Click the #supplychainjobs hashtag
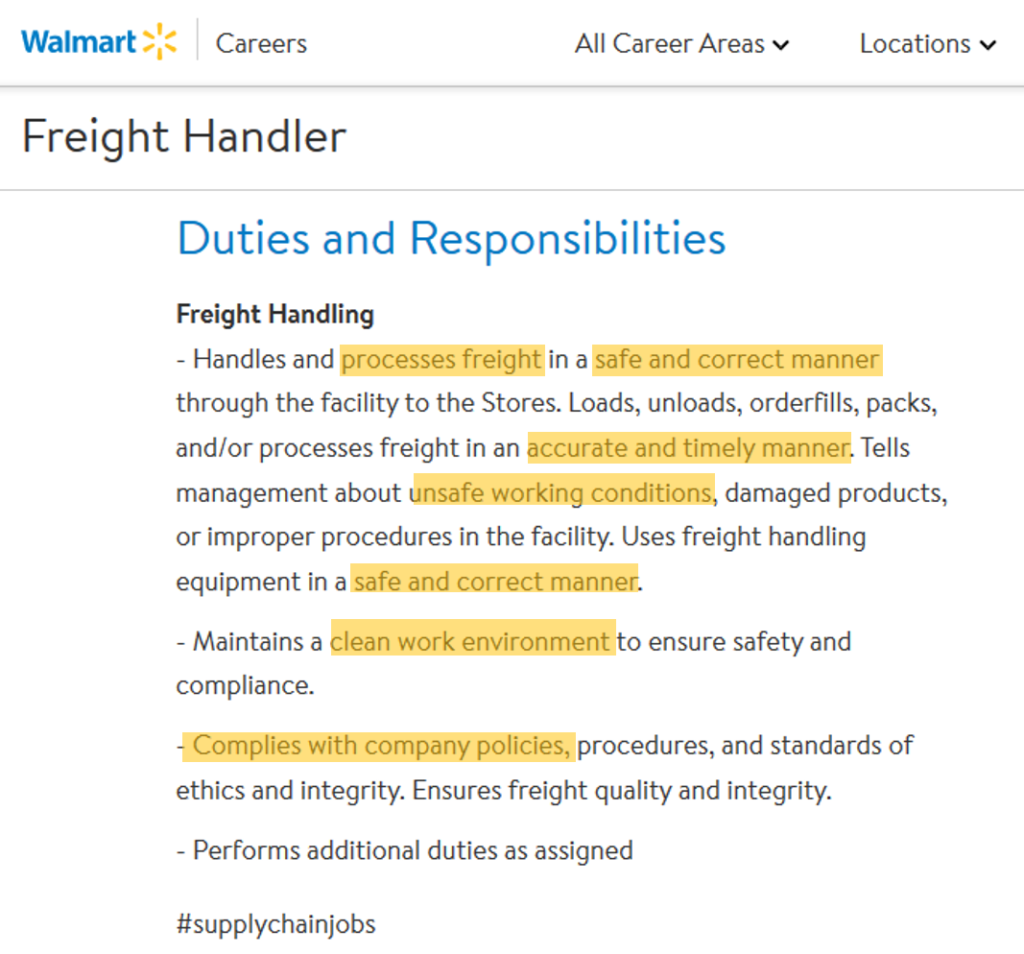This screenshot has height=954, width=1024. [x=276, y=925]
